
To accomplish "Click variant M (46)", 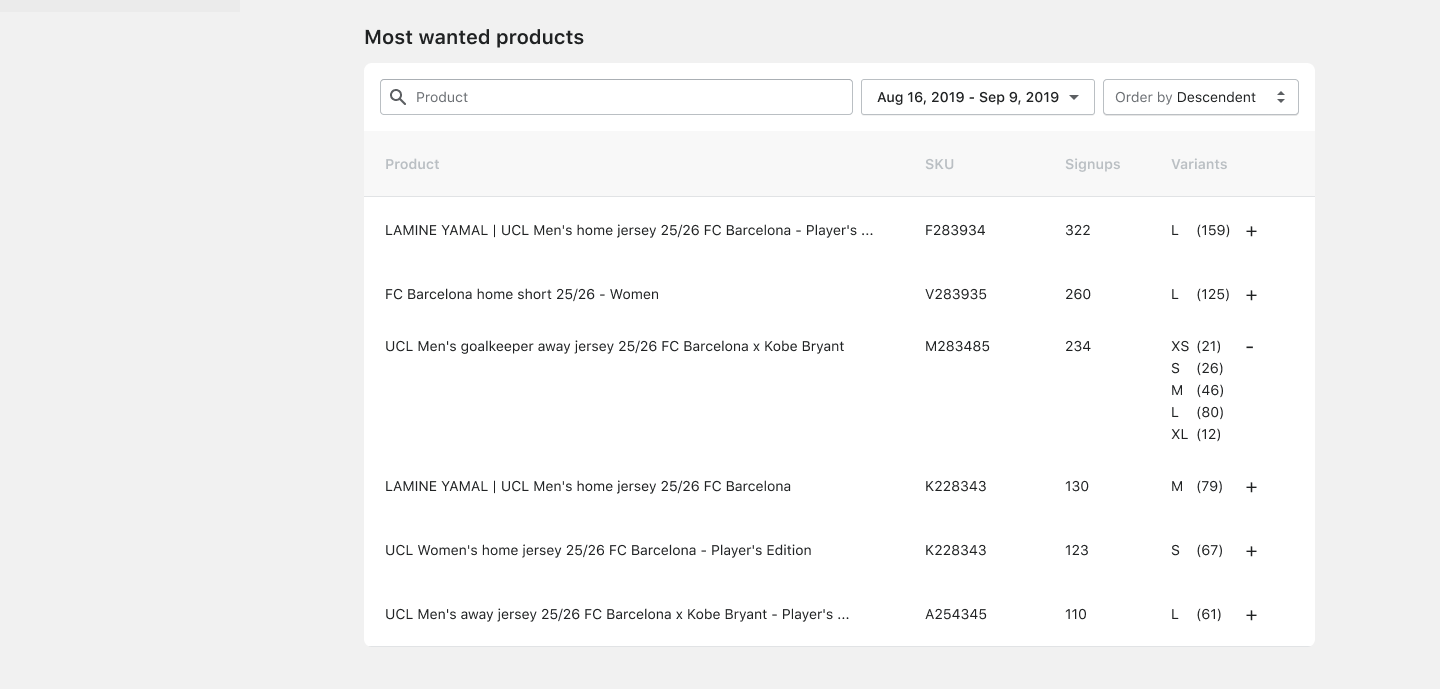I will click(1197, 390).
